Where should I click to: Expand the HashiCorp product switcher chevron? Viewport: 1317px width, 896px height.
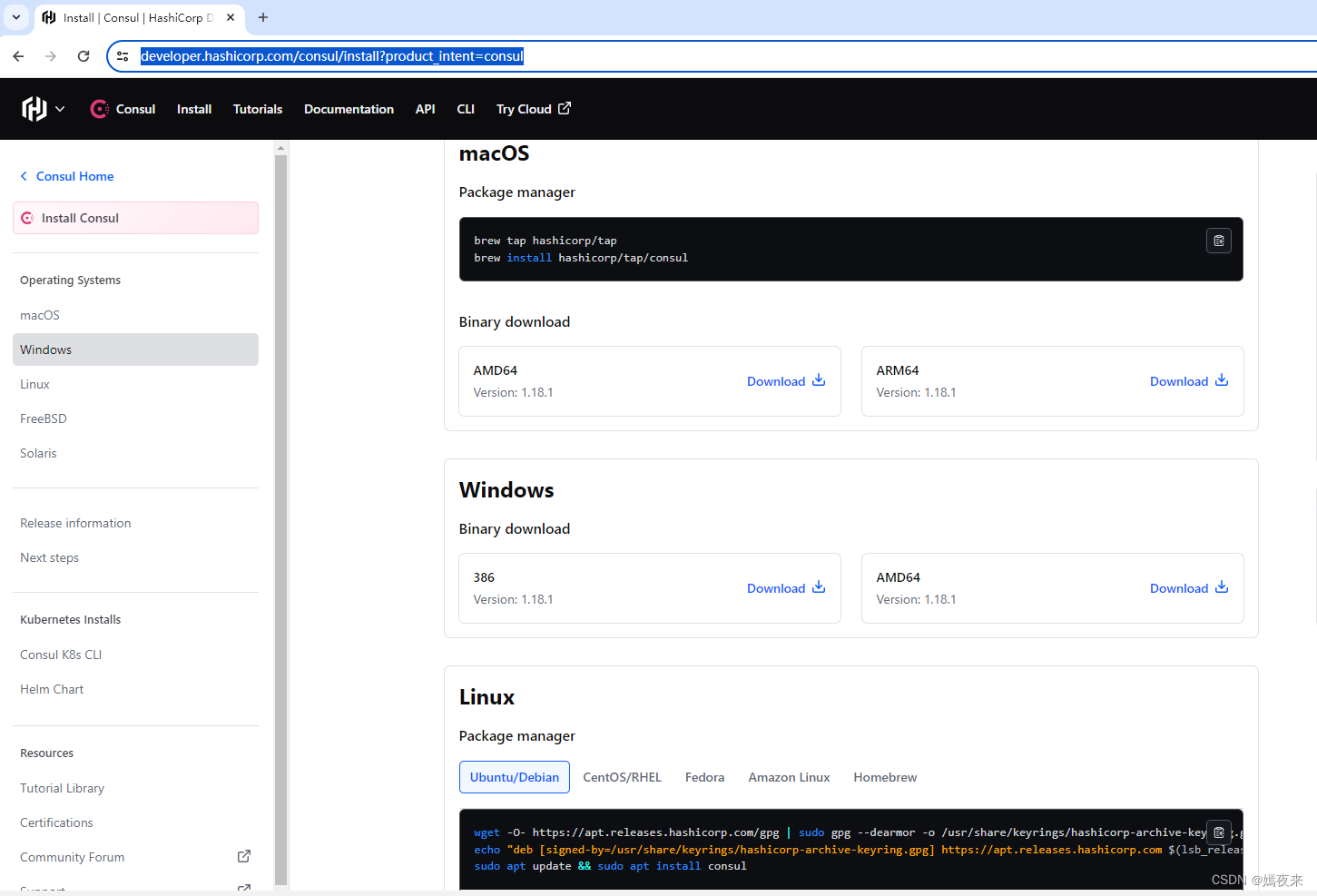(x=60, y=109)
